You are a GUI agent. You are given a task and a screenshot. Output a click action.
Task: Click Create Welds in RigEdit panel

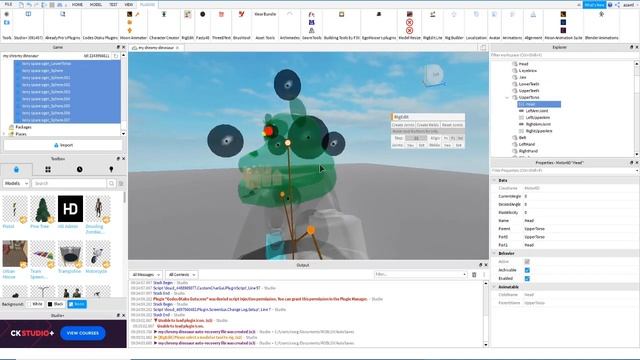click(427, 125)
